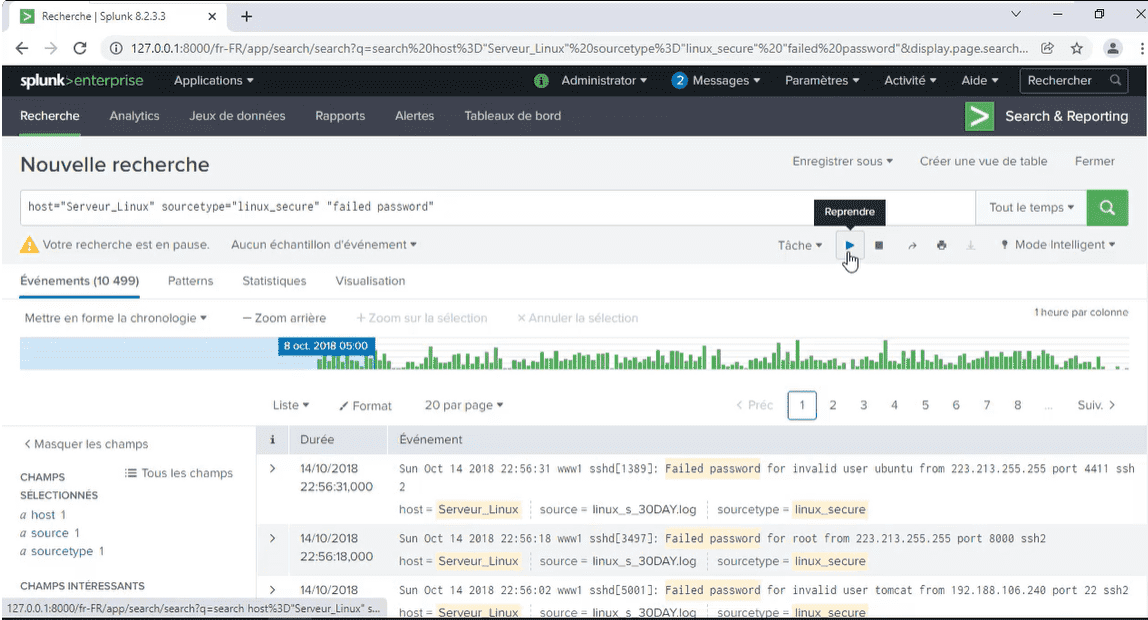Open Aucun échantillon d'événement dropdown
The image size is (1148, 620).
(x=324, y=244)
